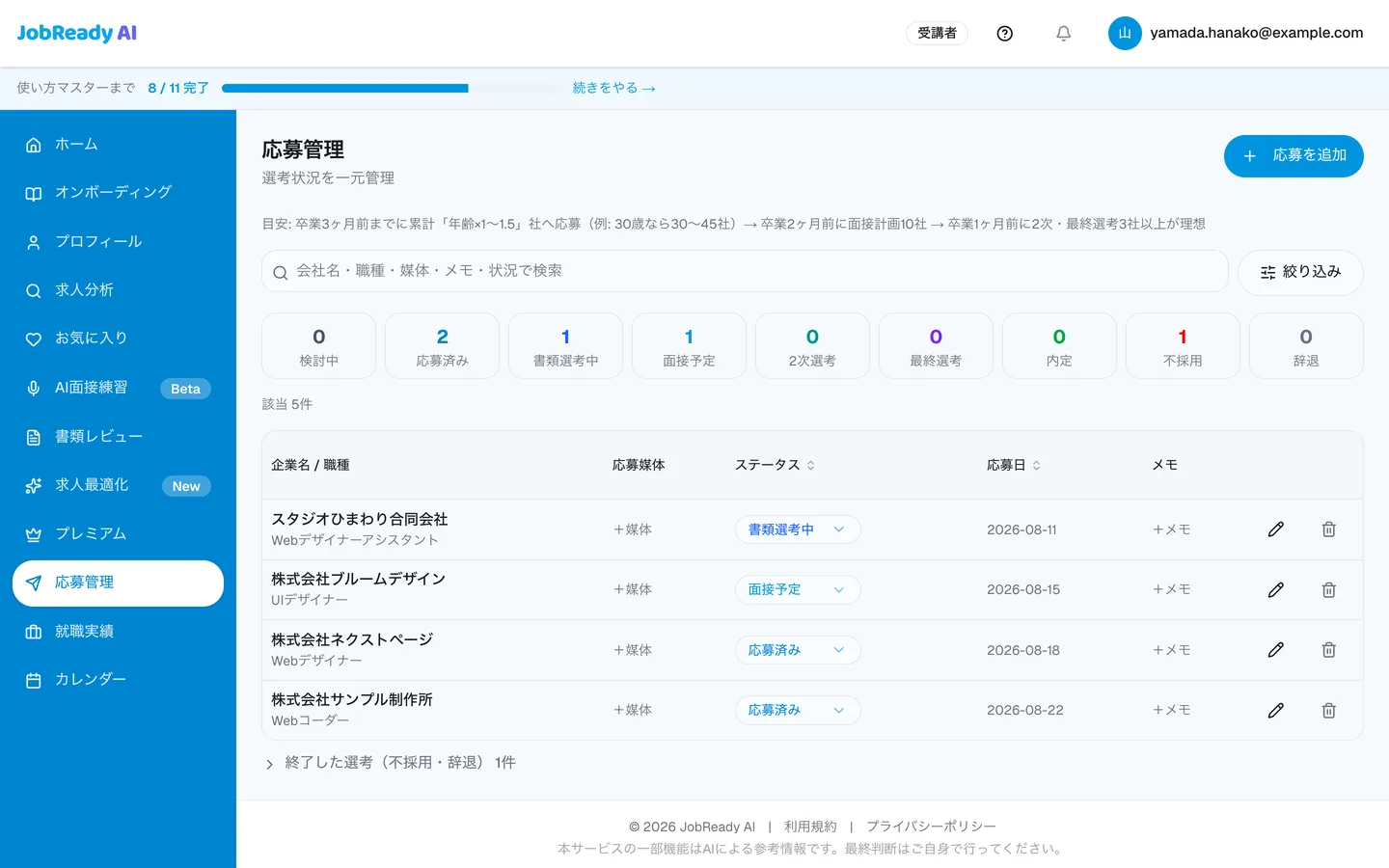Delete the 株式会社サンプル制作所 row

[1328, 710]
